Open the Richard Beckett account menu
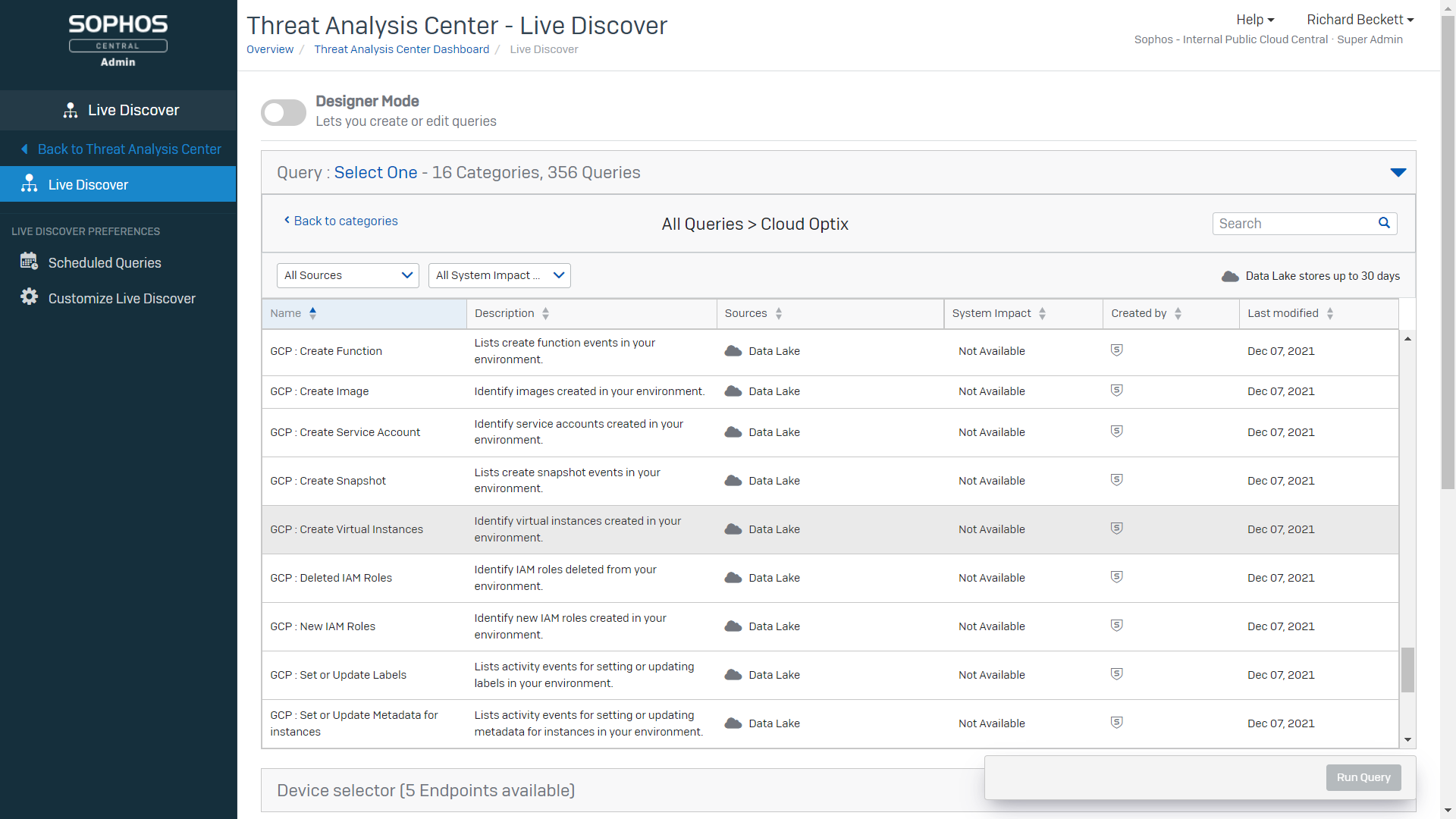The height and width of the screenshot is (819, 1456). click(x=1360, y=20)
